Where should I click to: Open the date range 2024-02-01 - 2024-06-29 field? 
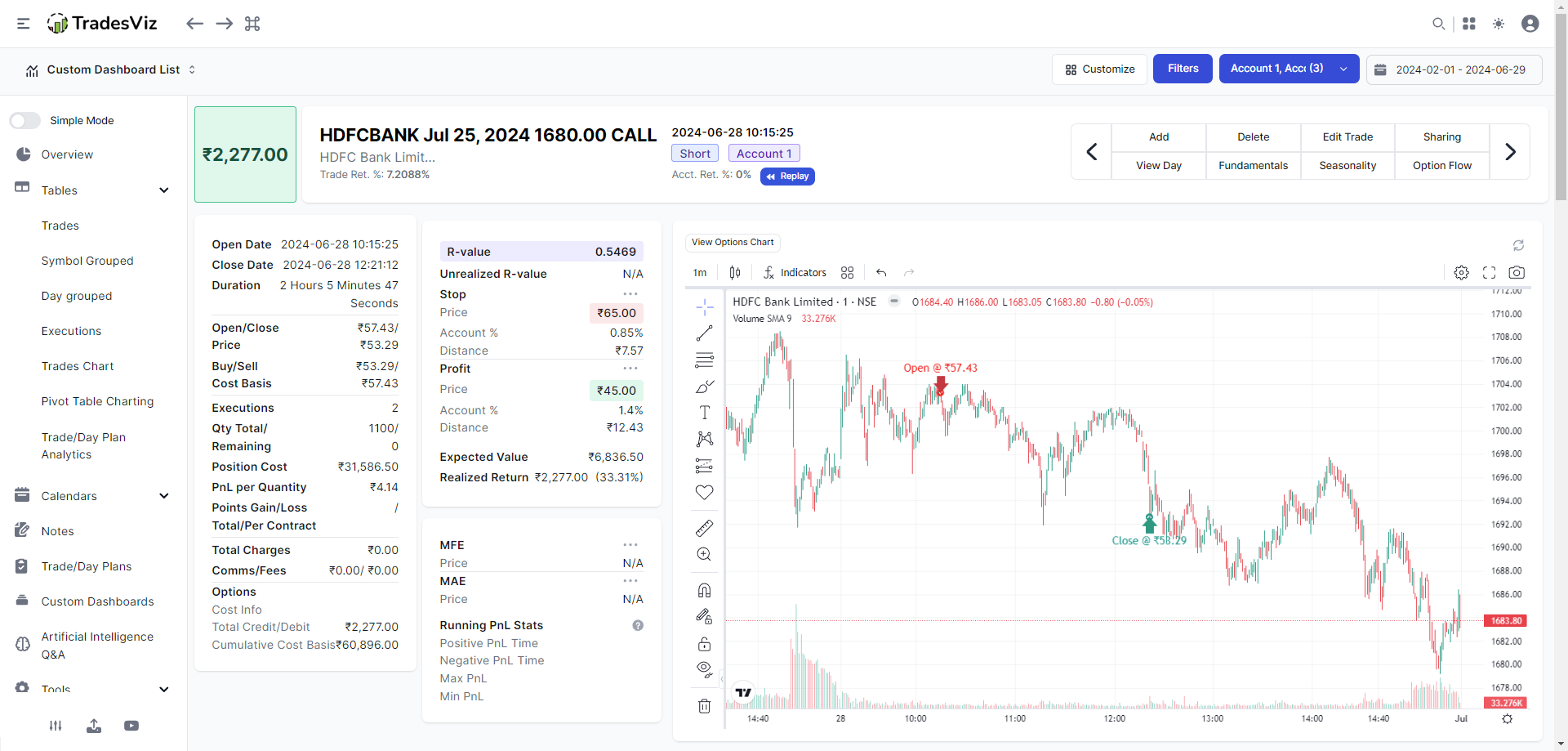point(1454,69)
